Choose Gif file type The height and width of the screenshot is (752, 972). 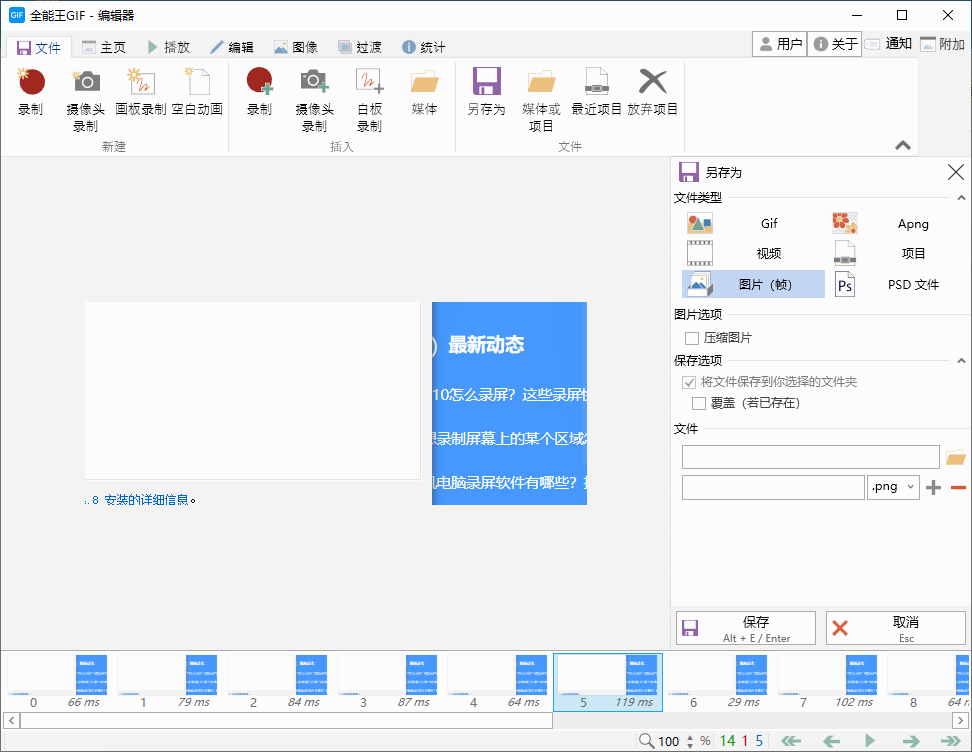click(x=753, y=224)
